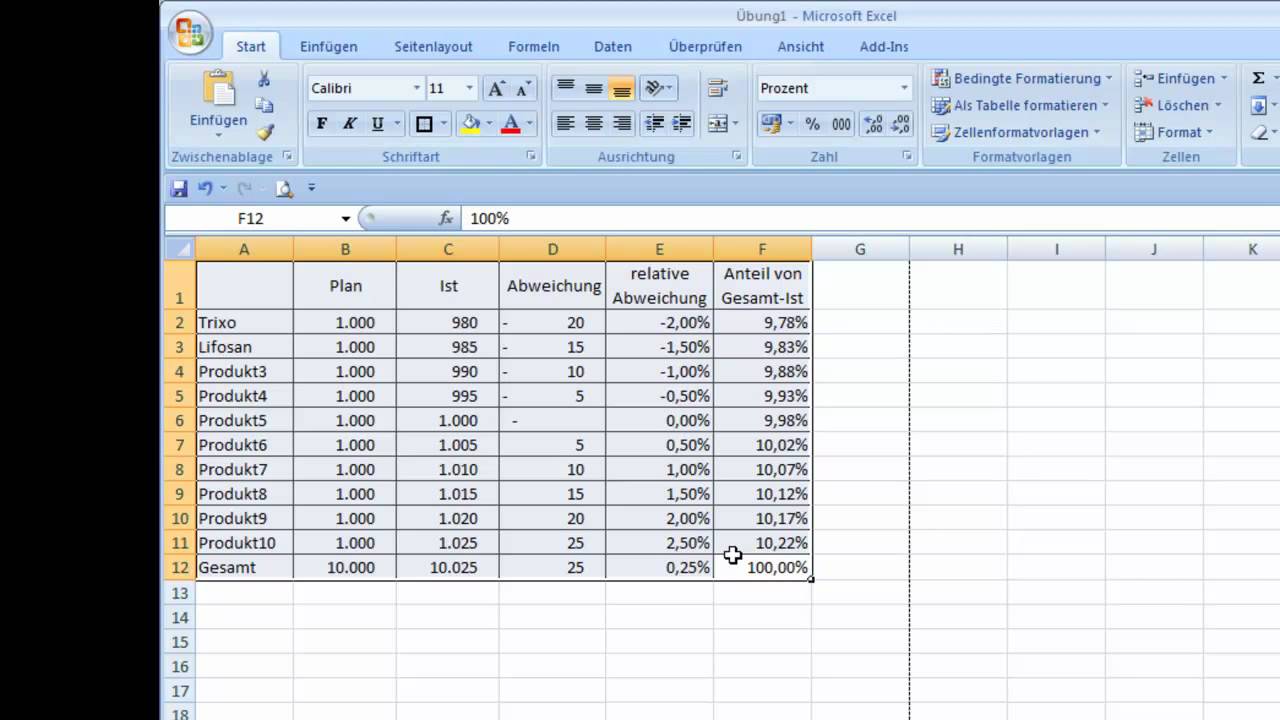Toggle underline formatting

(x=378, y=124)
